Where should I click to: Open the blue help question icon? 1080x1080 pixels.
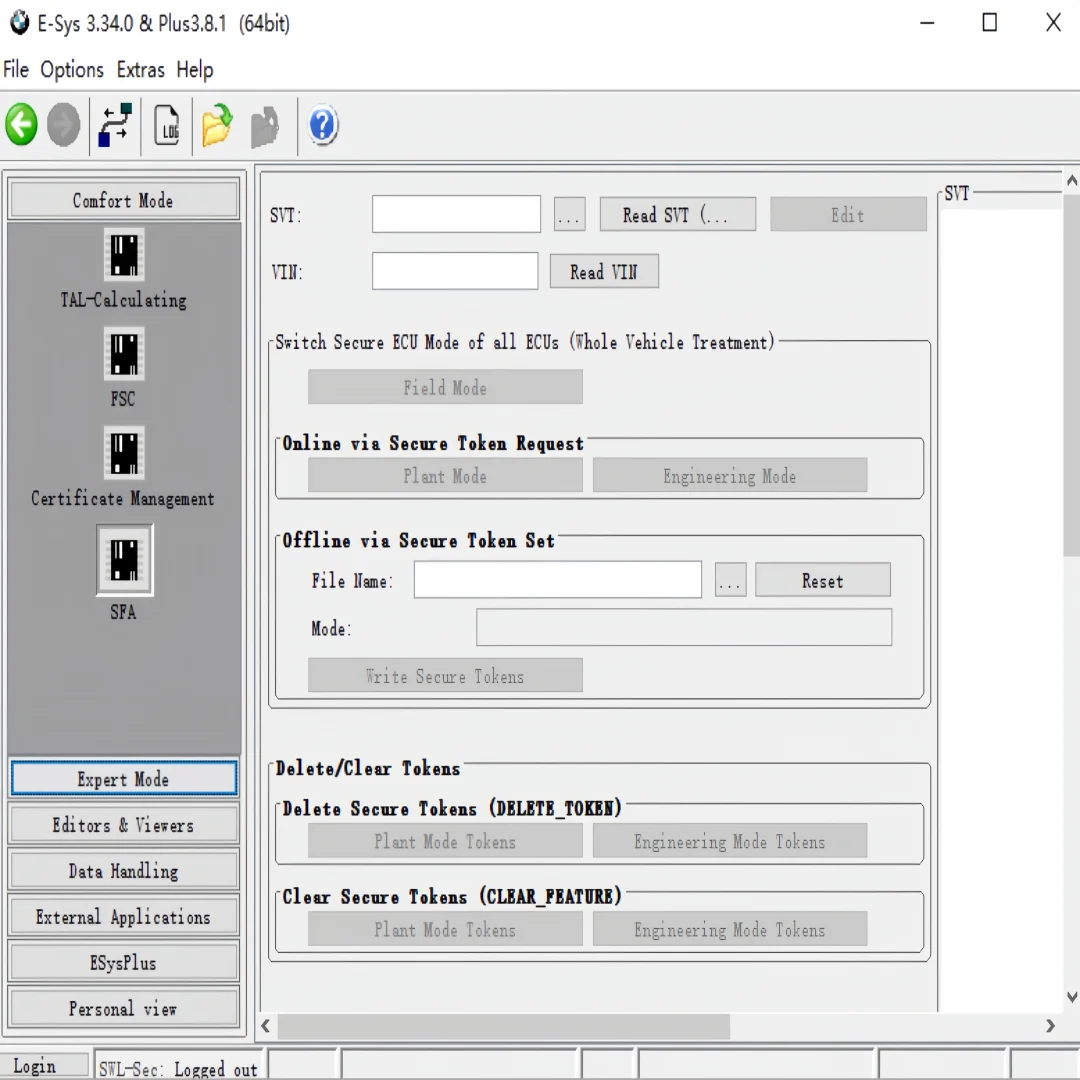(322, 125)
